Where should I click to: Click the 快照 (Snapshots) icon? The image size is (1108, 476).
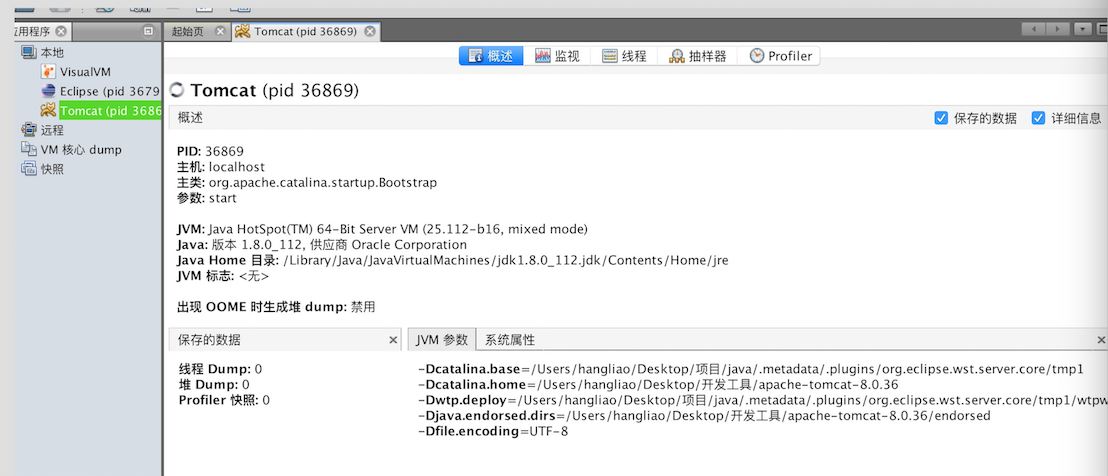28,169
